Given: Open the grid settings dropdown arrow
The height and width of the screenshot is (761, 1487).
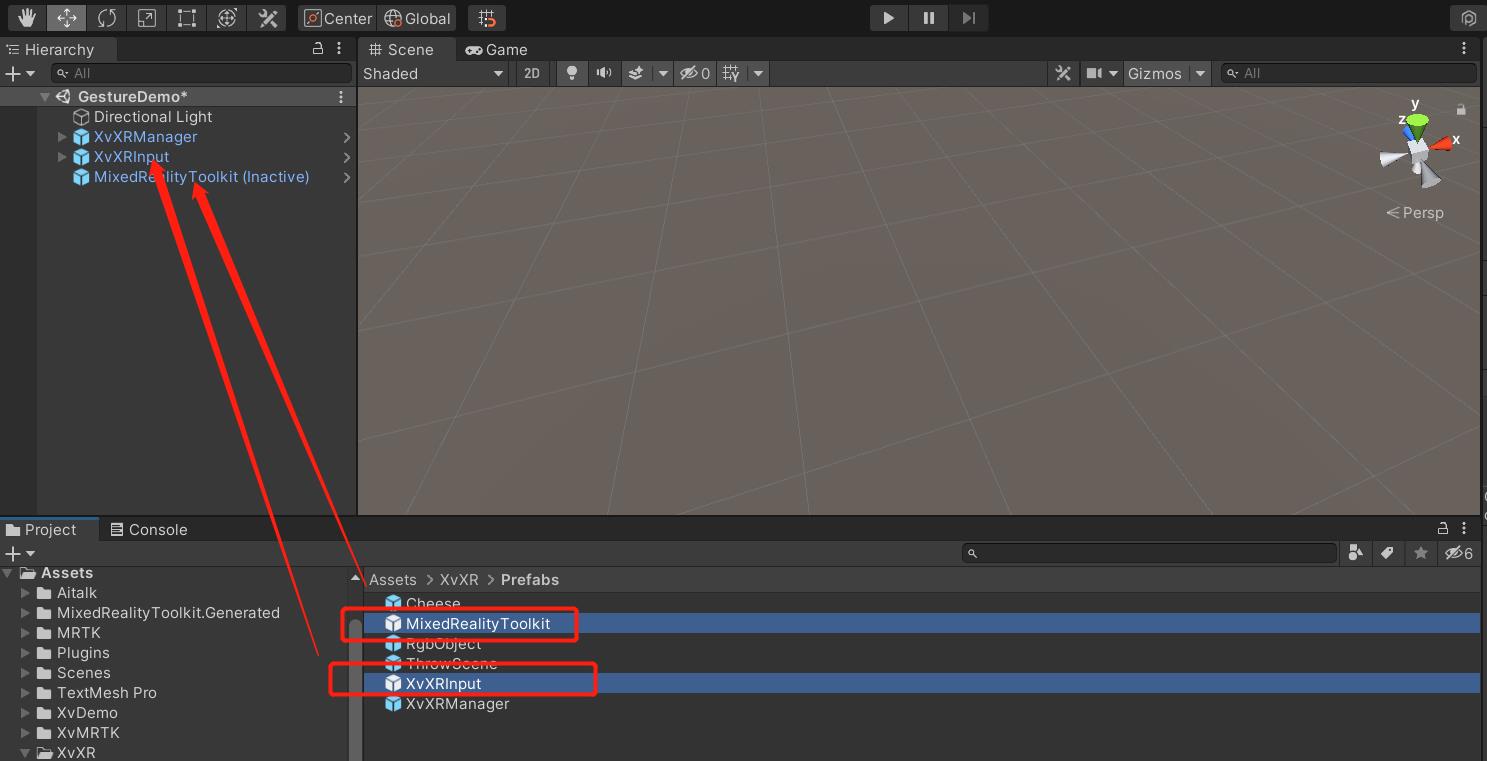Looking at the screenshot, I should pos(758,73).
